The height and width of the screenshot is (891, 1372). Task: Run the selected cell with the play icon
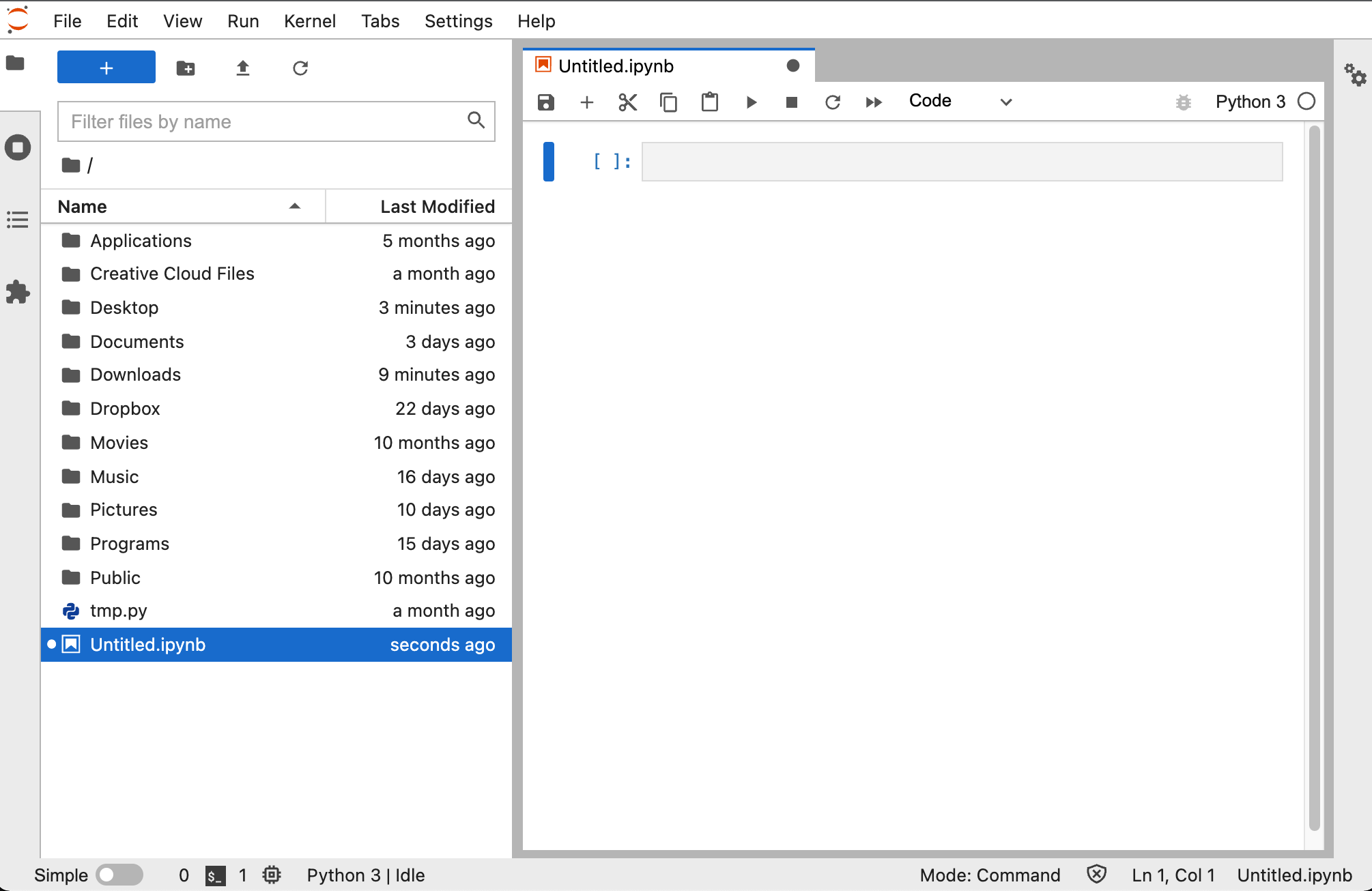[x=751, y=102]
